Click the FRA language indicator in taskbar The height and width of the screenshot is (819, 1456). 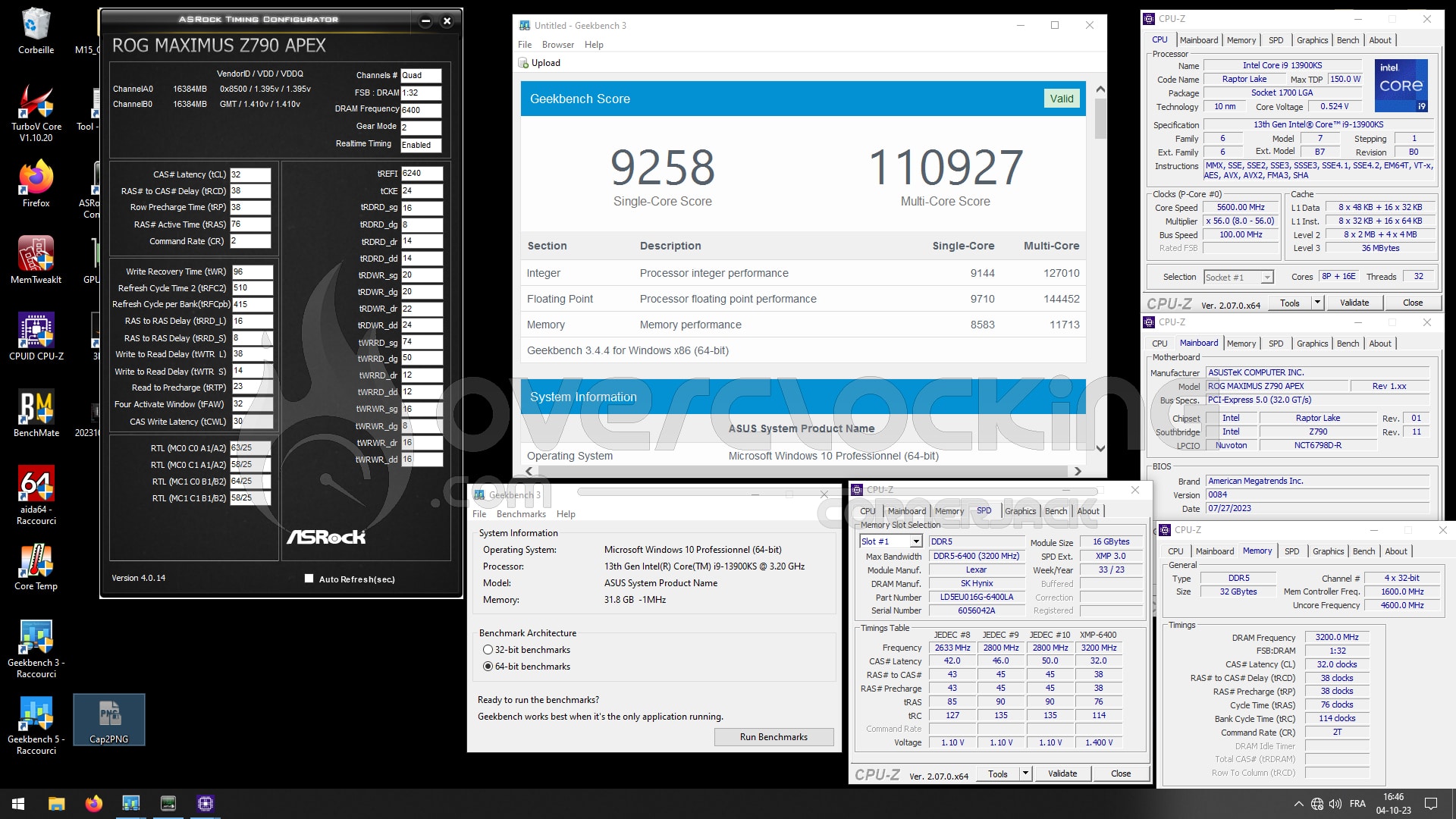point(1357,804)
